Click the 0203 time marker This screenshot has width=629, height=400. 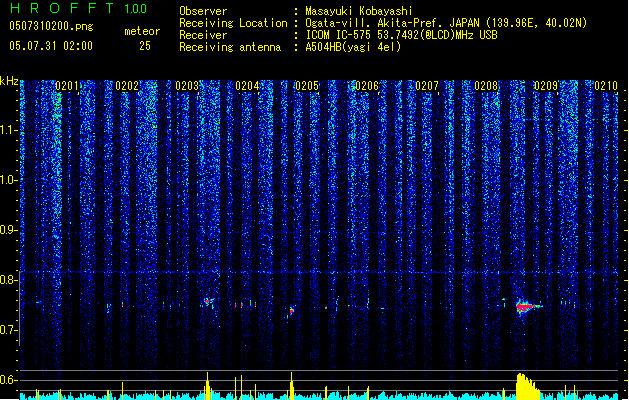pyautogui.click(x=187, y=86)
